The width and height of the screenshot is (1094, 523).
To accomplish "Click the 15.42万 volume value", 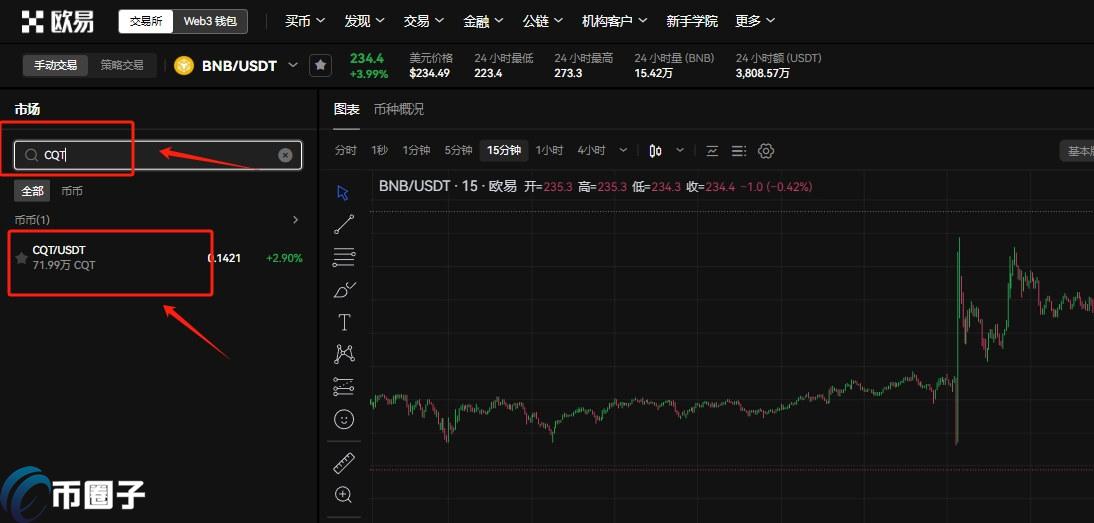I will pos(655,73).
